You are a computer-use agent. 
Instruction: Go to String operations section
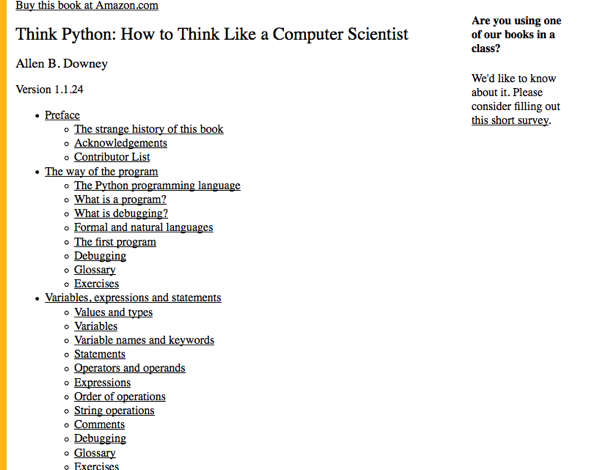114,410
